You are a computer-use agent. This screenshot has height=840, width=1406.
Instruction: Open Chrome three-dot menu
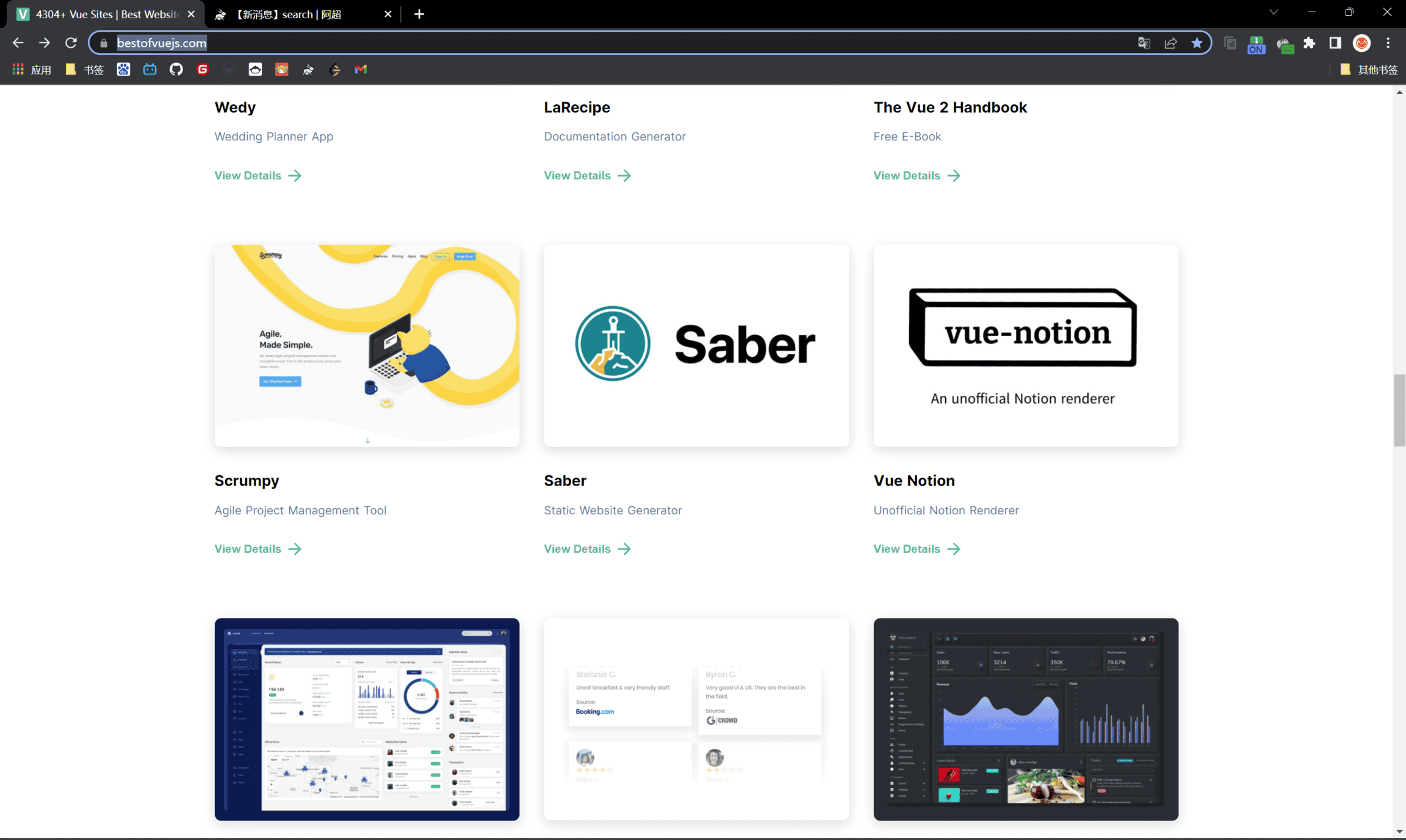point(1388,43)
